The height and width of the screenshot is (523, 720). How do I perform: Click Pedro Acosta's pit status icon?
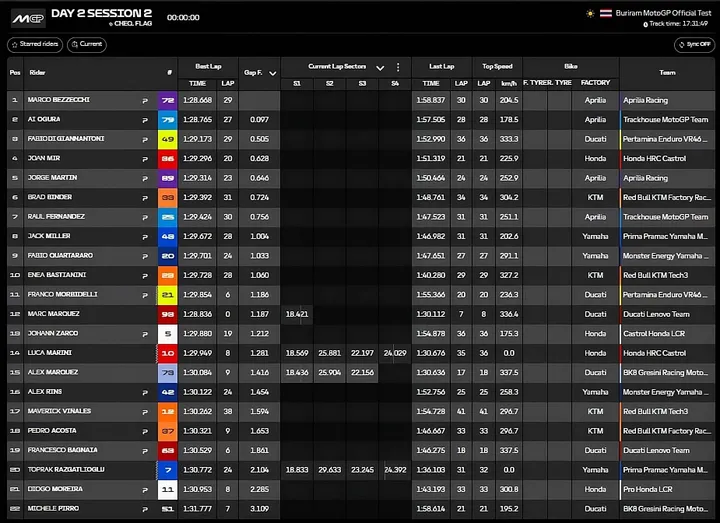pyautogui.click(x=145, y=431)
